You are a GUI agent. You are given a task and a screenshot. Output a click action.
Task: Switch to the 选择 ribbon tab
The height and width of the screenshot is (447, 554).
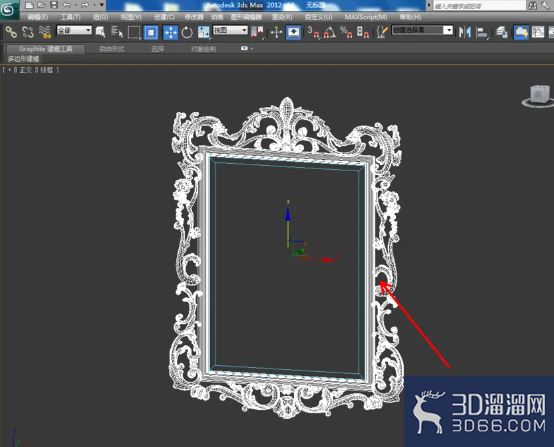pyautogui.click(x=158, y=49)
